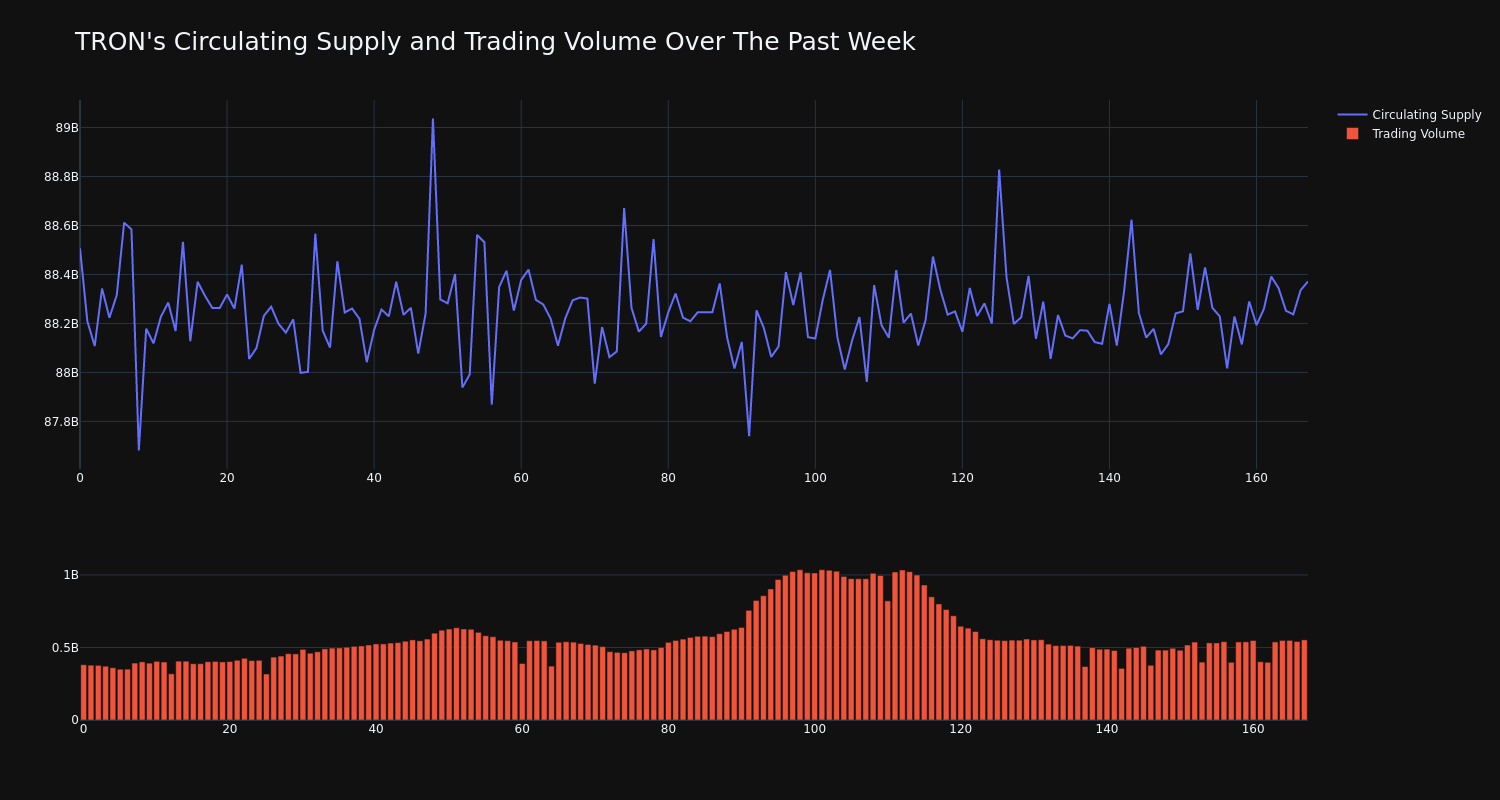Click the 87.8B y-axis label
This screenshot has width=1500, height=800.
(x=61, y=422)
